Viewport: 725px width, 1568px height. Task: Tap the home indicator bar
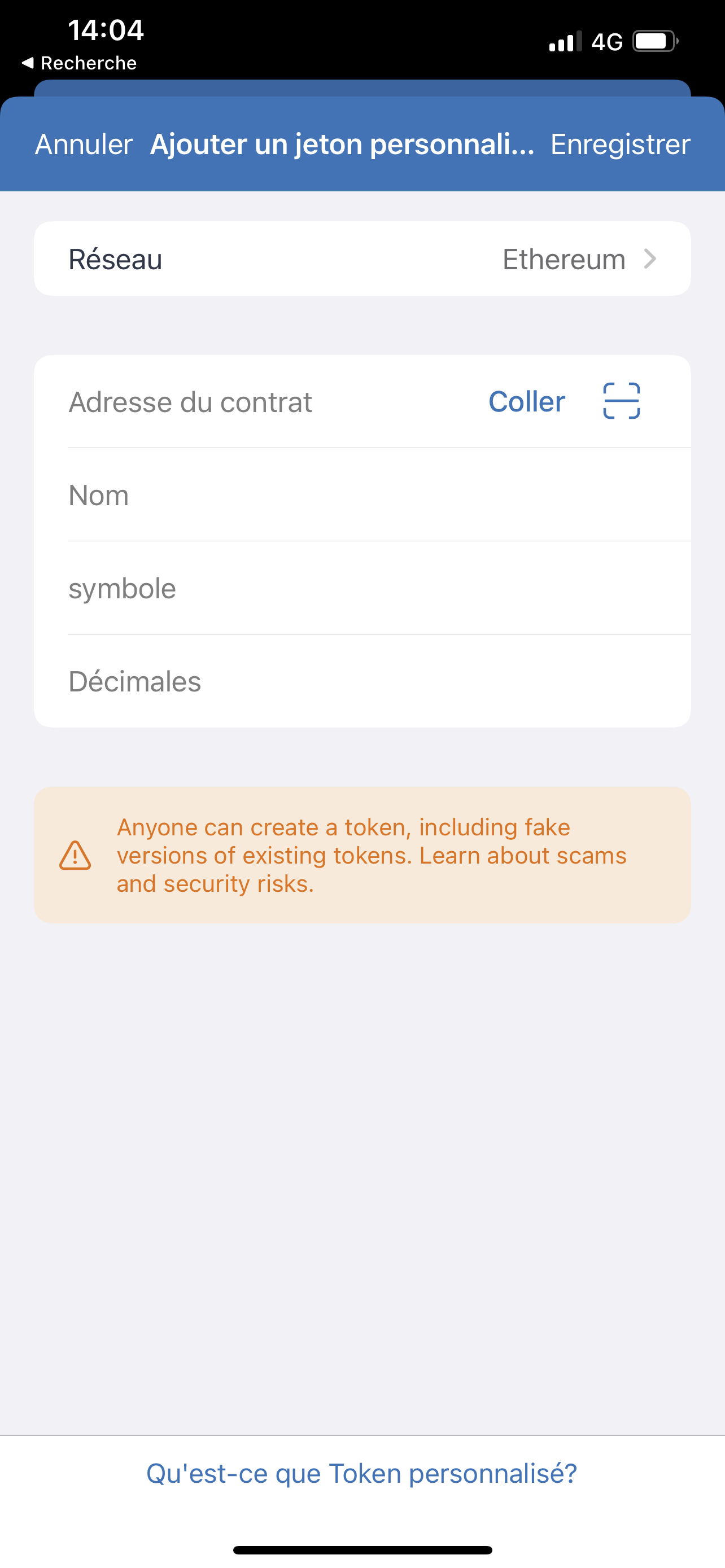click(x=362, y=1550)
